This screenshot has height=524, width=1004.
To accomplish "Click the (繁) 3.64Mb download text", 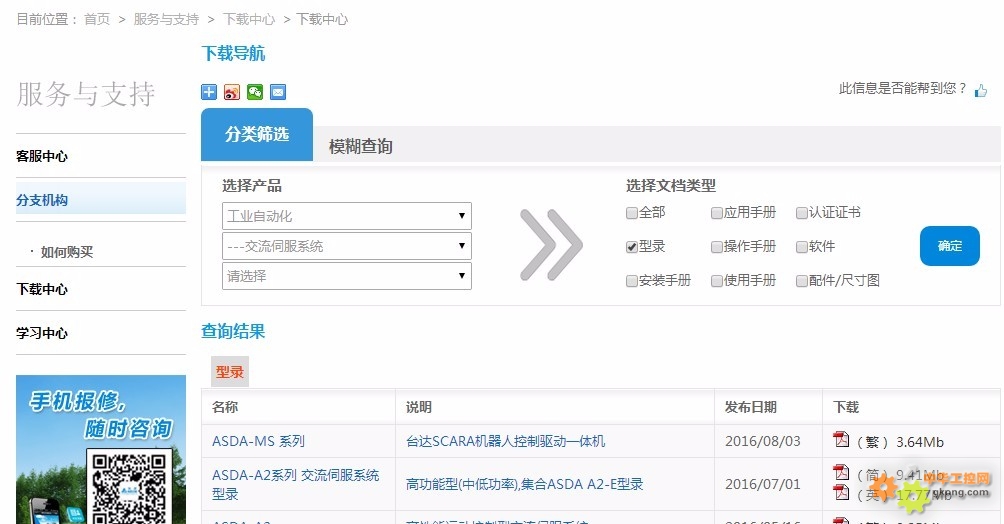I will pyautogui.click(x=900, y=442).
